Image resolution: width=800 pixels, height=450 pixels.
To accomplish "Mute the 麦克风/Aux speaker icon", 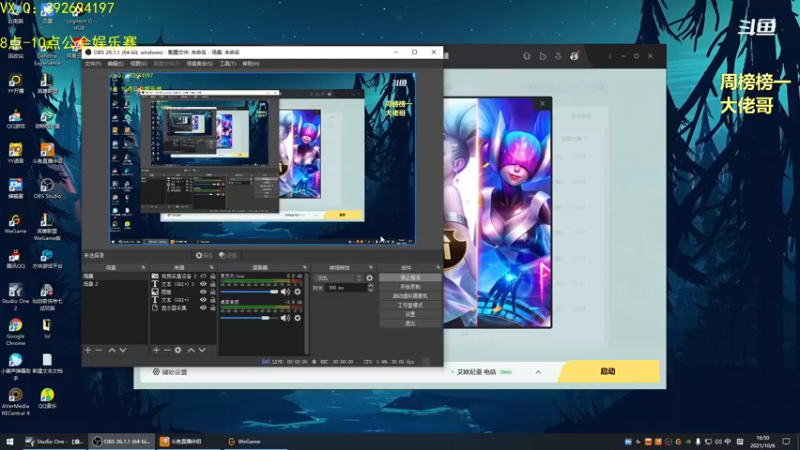I will [285, 291].
